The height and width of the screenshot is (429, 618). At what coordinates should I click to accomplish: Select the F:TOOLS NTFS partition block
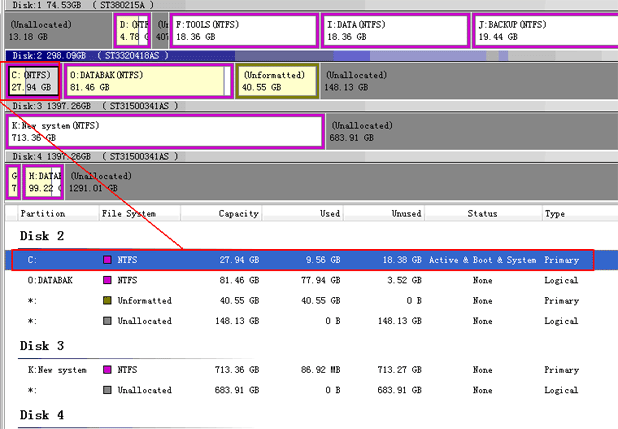pos(244,30)
